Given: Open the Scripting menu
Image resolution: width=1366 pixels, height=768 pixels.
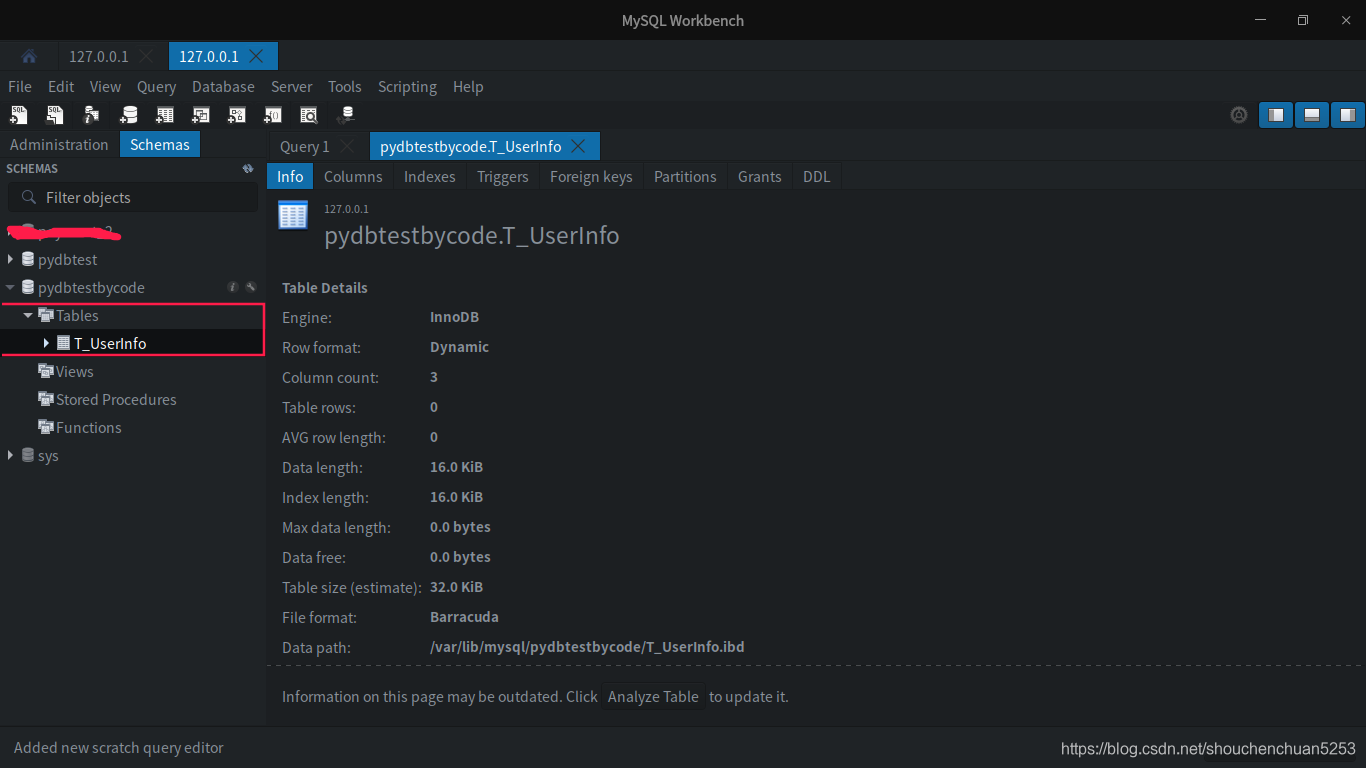Looking at the screenshot, I should (x=407, y=87).
